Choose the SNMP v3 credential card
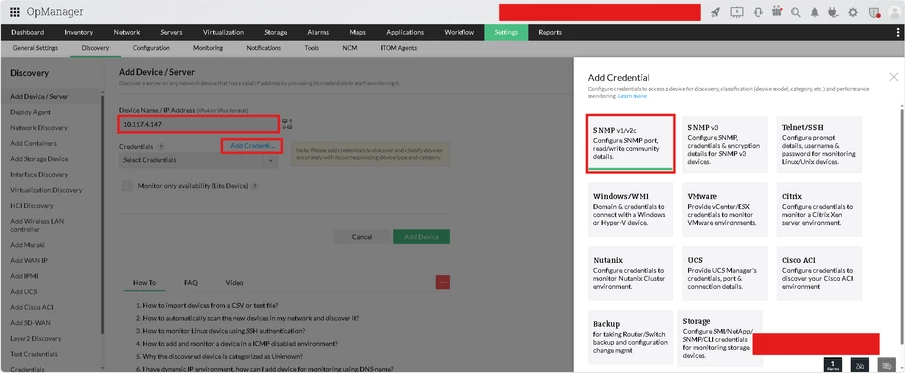Viewport: 905px width, 373px height. coord(725,144)
